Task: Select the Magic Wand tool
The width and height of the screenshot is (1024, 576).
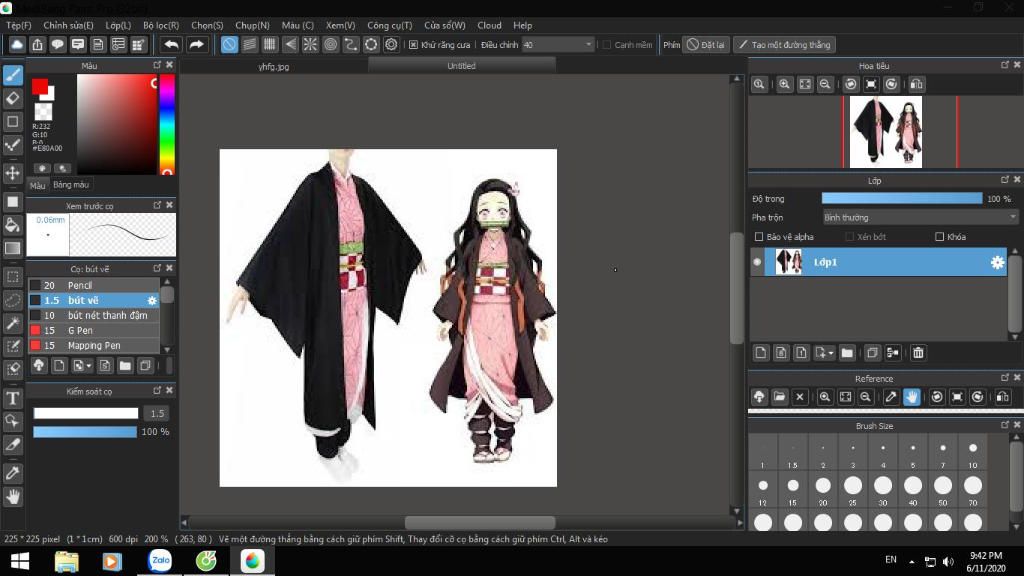Action: [12, 323]
